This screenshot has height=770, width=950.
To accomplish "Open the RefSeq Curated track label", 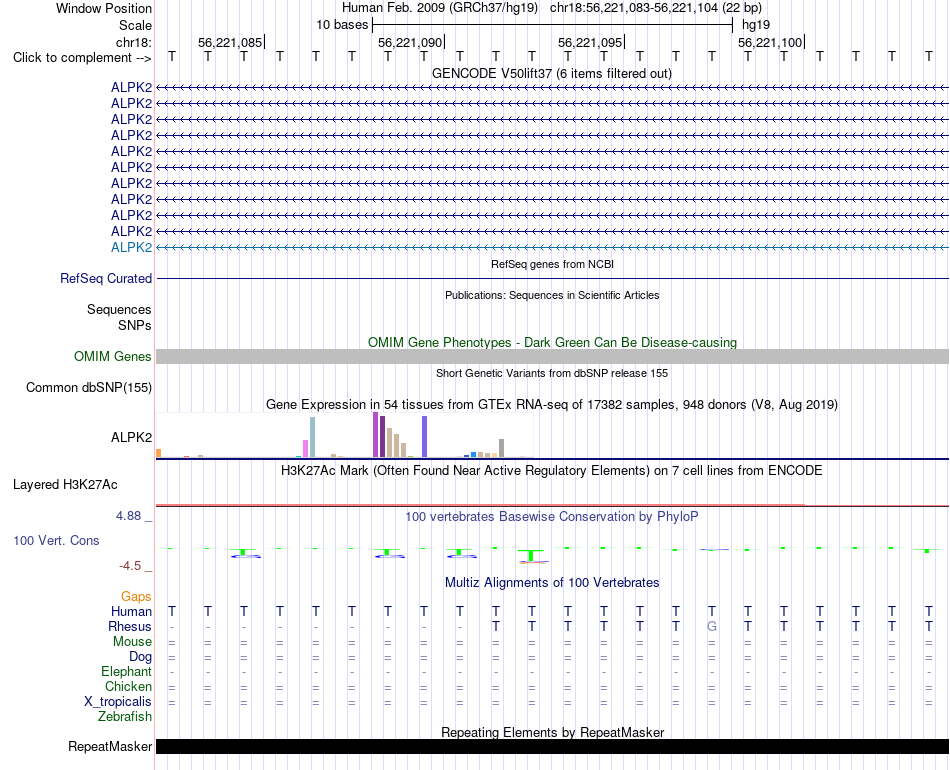I will tap(105, 279).
